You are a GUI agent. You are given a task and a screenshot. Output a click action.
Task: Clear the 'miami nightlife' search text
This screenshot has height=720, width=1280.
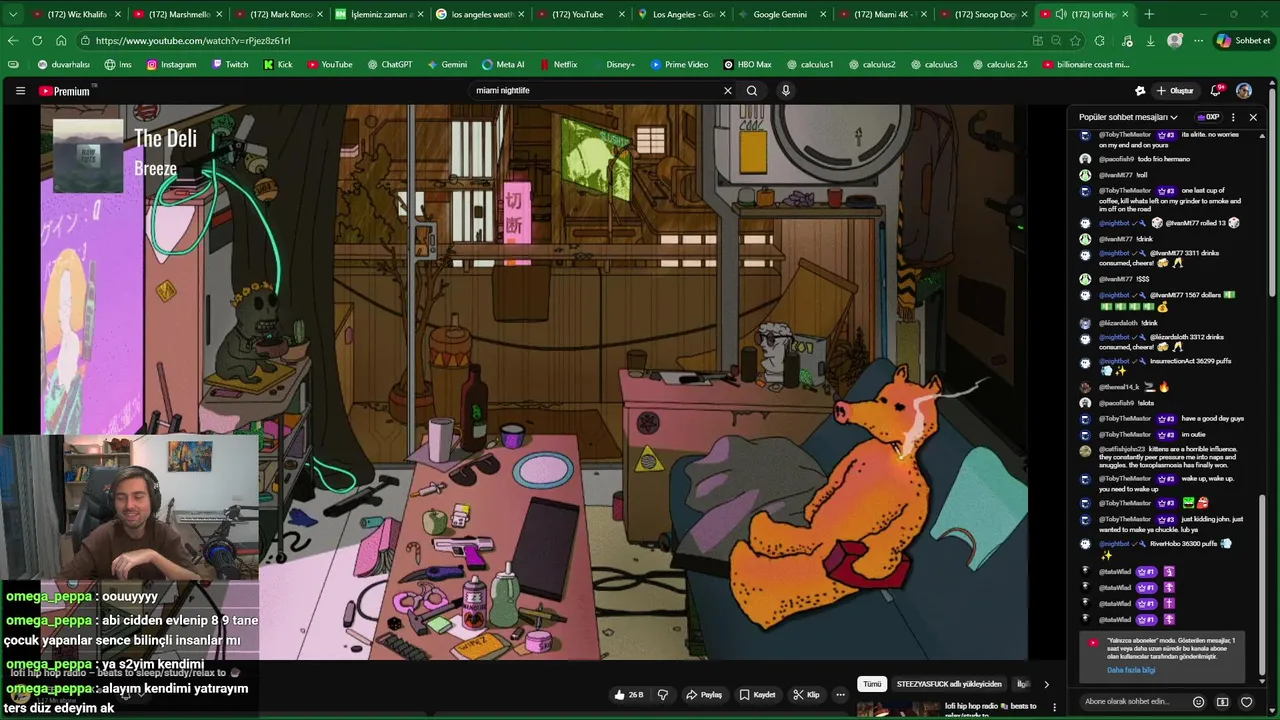[x=728, y=91]
